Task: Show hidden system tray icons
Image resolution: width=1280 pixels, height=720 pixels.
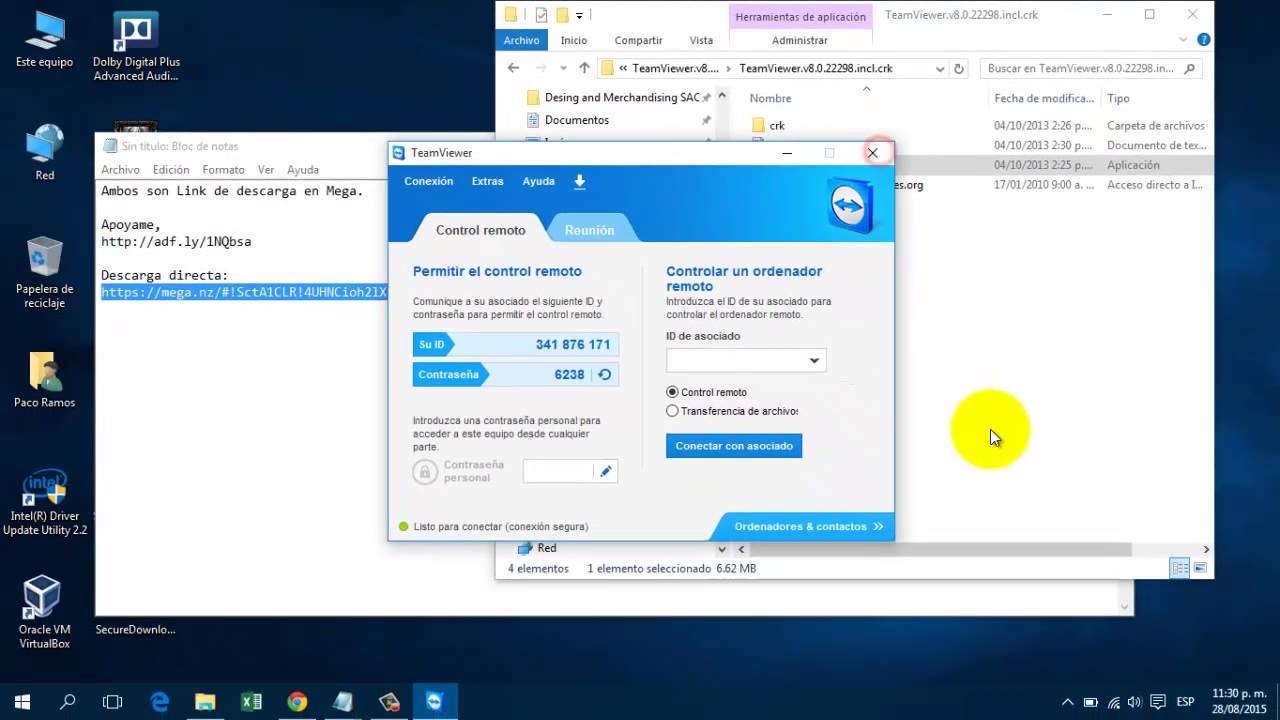Action: pos(1068,702)
